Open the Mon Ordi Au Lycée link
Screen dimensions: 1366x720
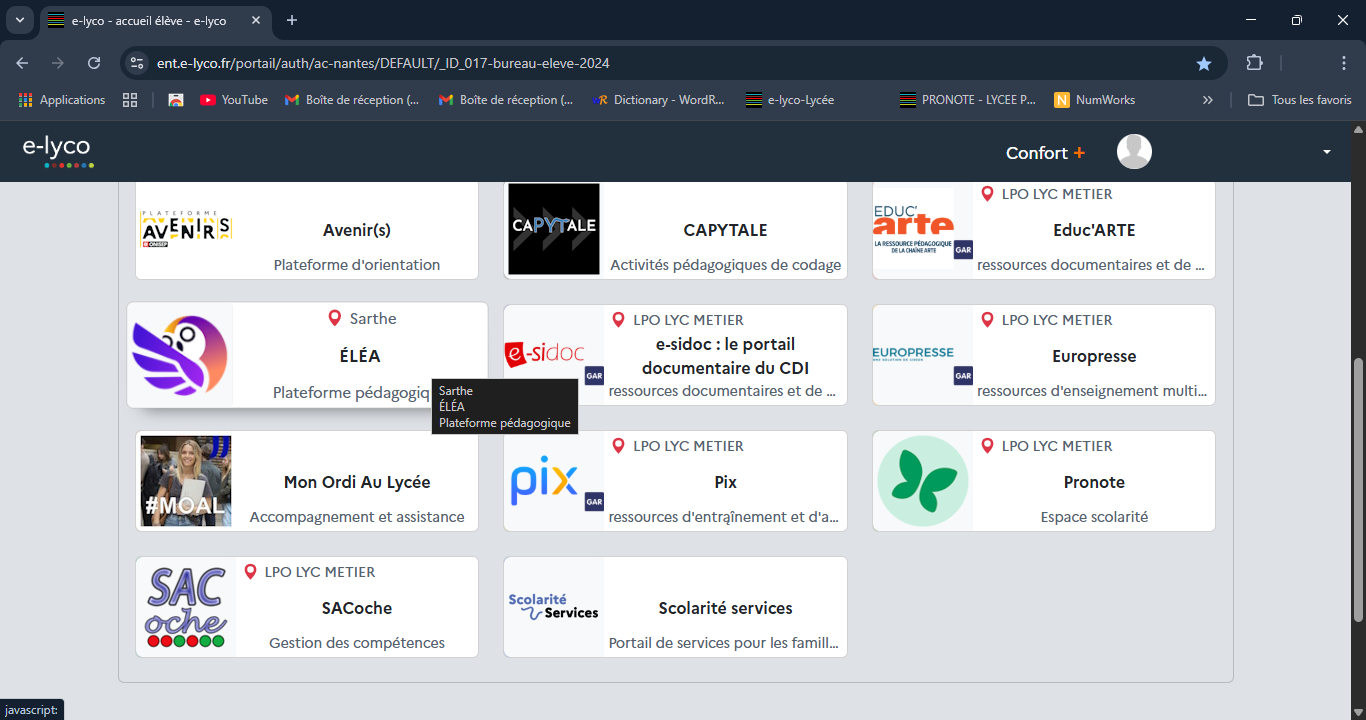pyautogui.click(x=356, y=482)
